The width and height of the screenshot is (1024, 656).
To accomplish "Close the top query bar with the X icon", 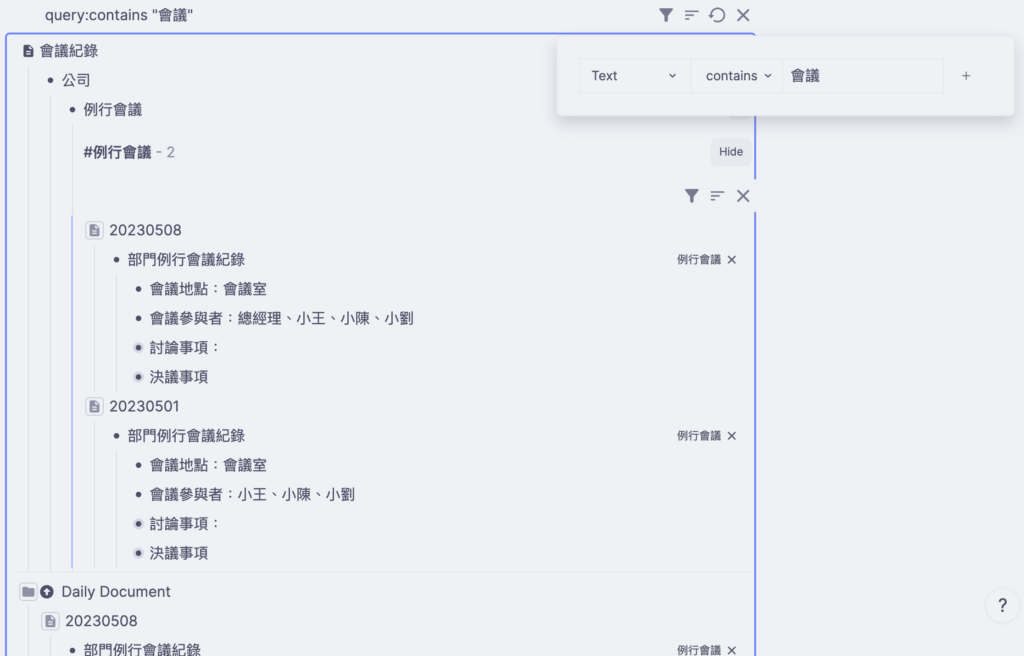I will tap(743, 15).
